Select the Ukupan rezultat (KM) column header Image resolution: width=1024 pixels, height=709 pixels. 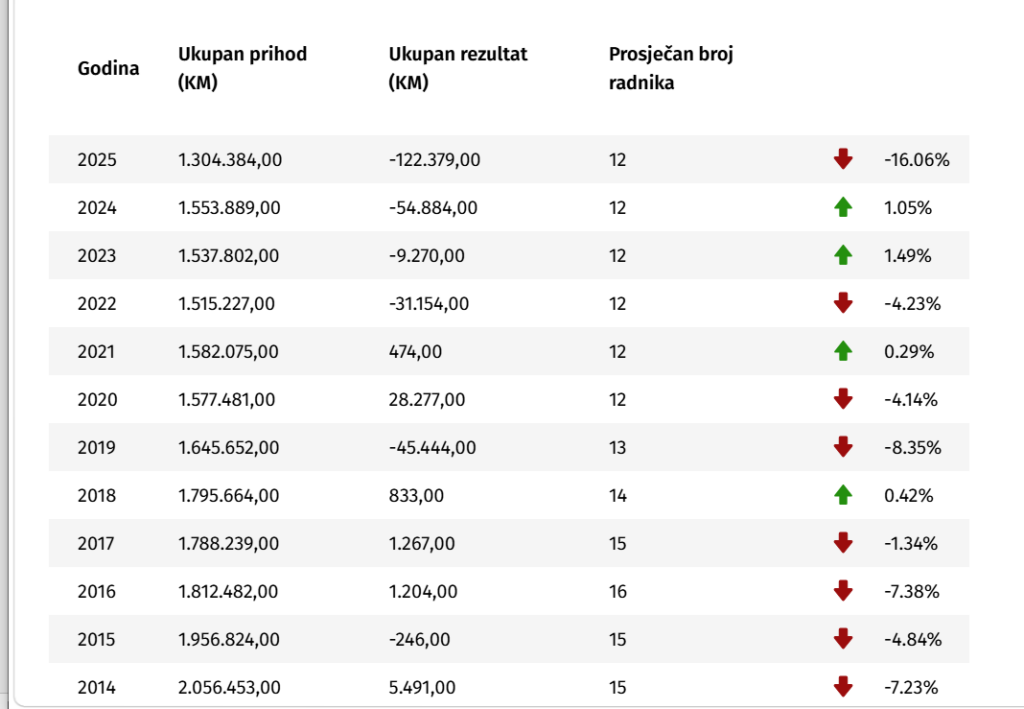pyautogui.click(x=458, y=68)
